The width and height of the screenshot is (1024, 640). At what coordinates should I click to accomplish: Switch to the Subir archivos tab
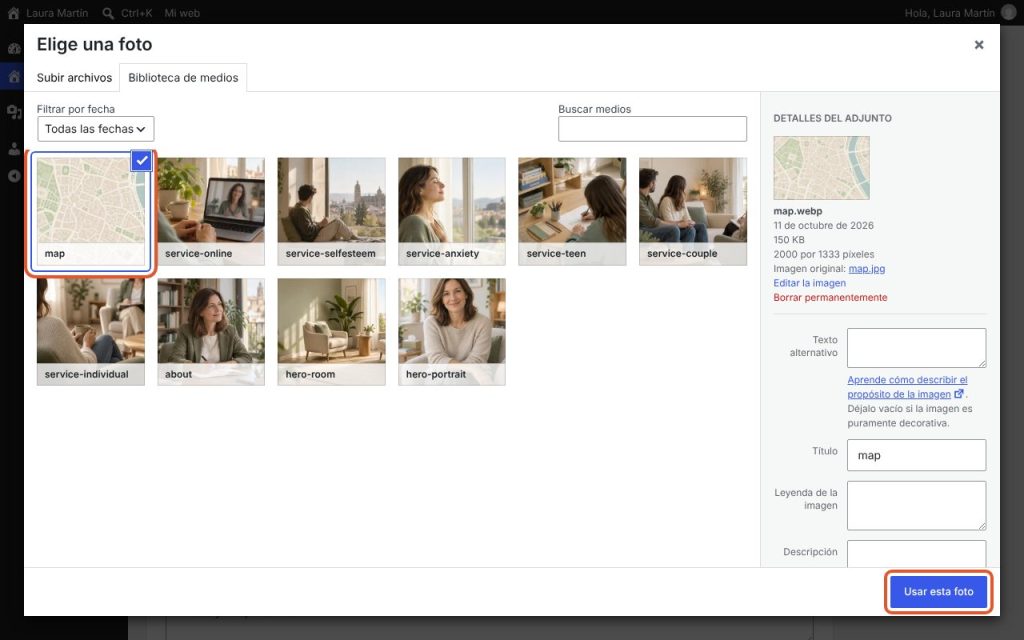coord(74,78)
